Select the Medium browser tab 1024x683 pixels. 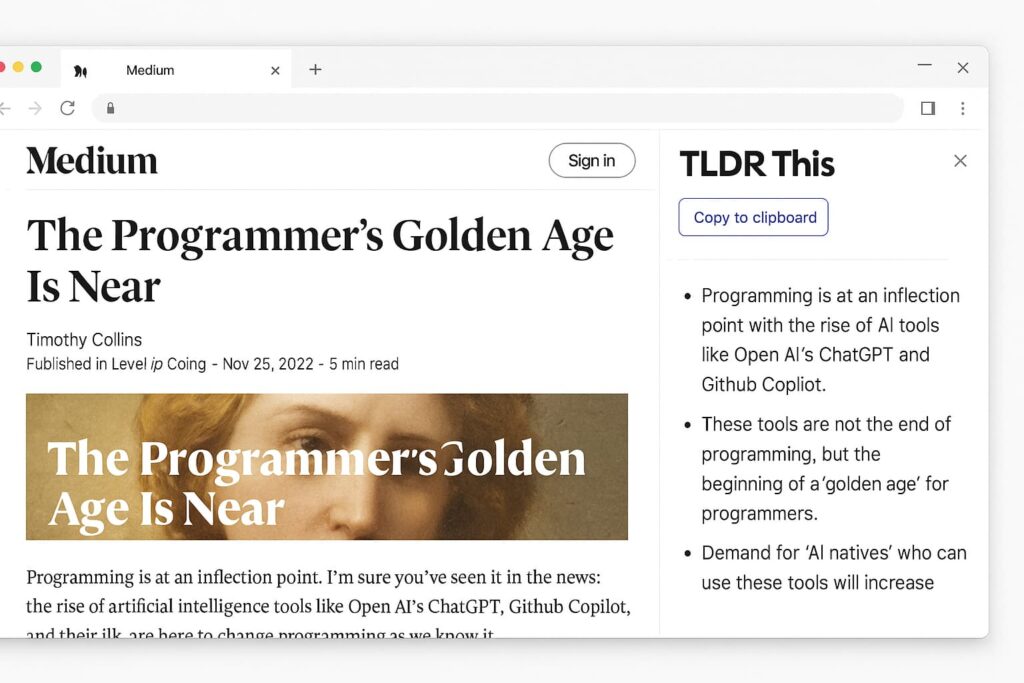click(x=176, y=69)
